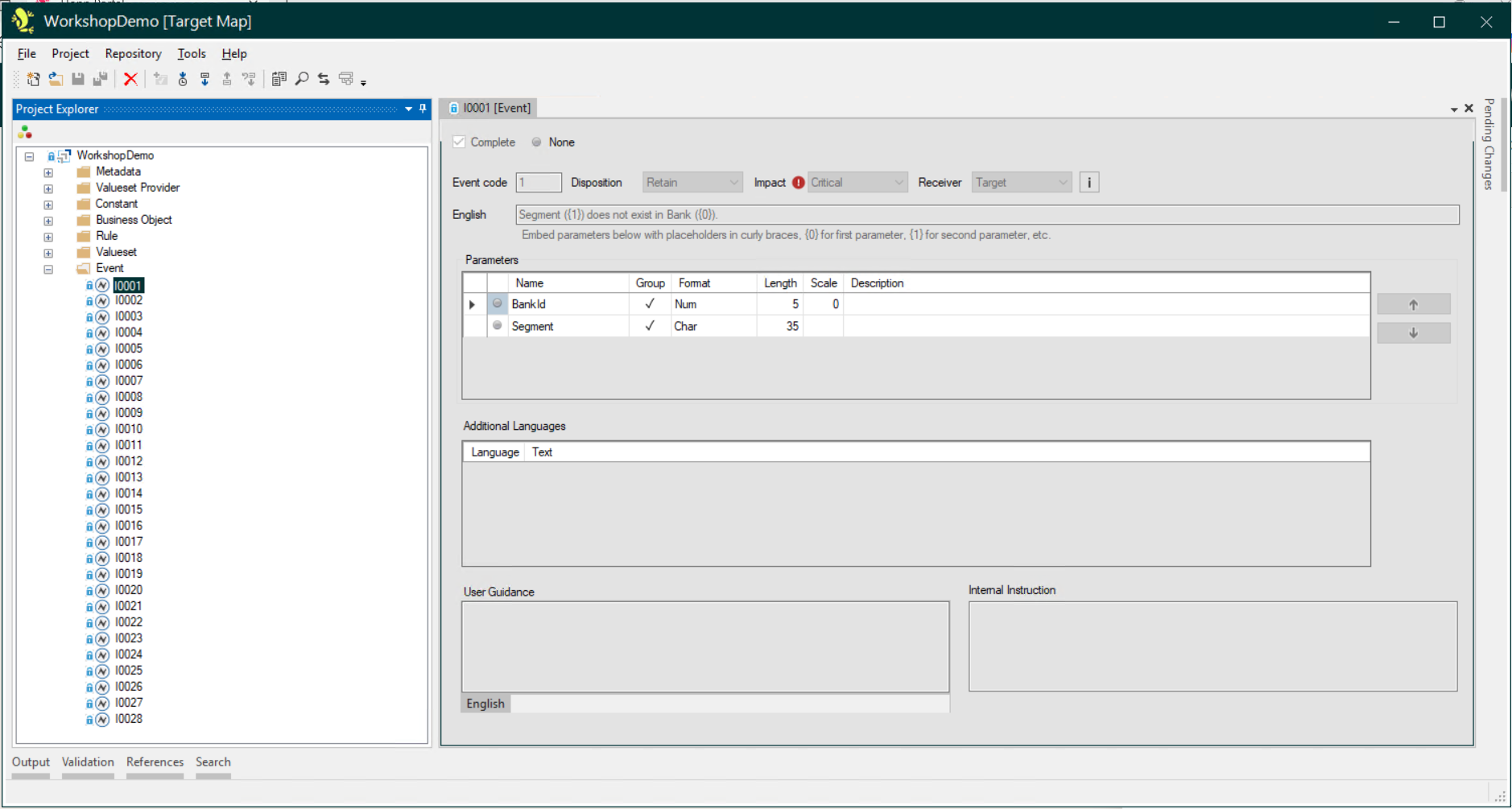Click the magnifying glass search icon

pos(302,79)
